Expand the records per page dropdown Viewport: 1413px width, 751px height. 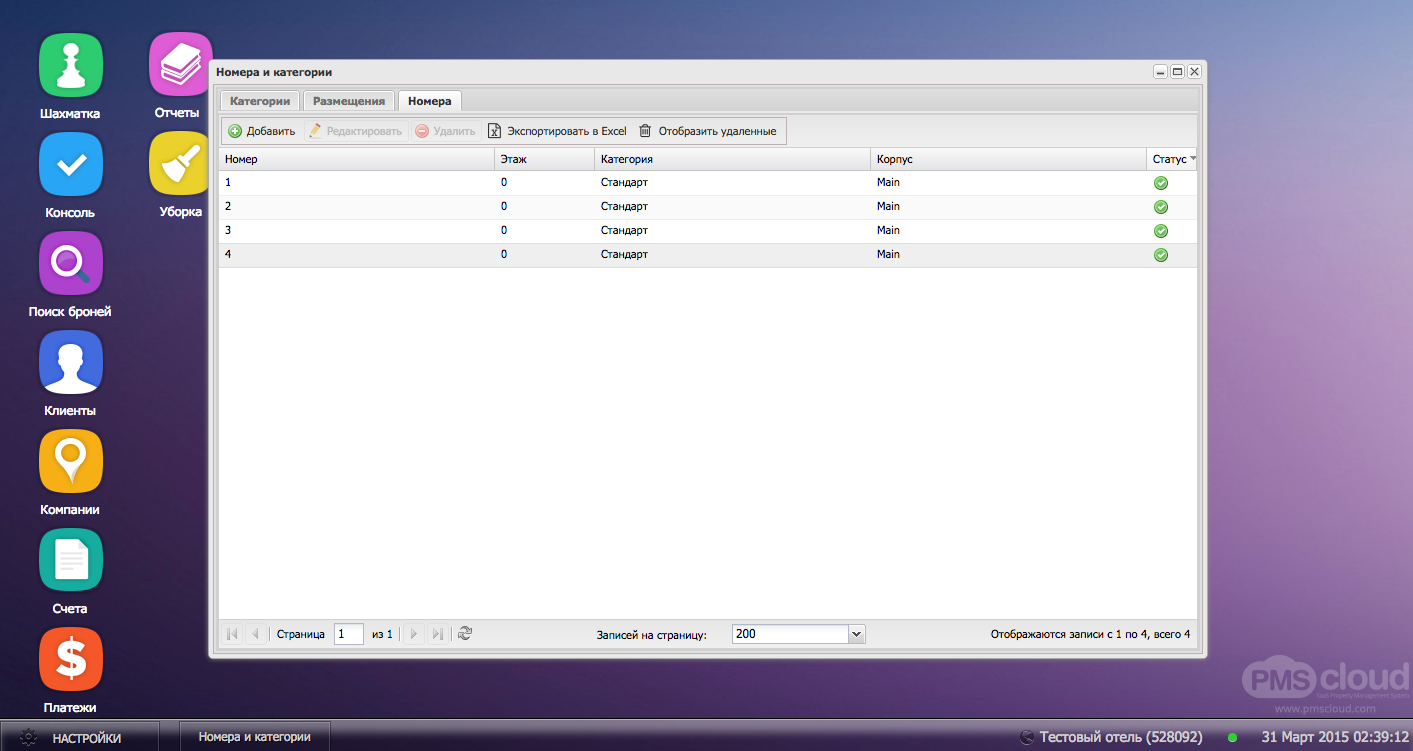[x=856, y=634]
